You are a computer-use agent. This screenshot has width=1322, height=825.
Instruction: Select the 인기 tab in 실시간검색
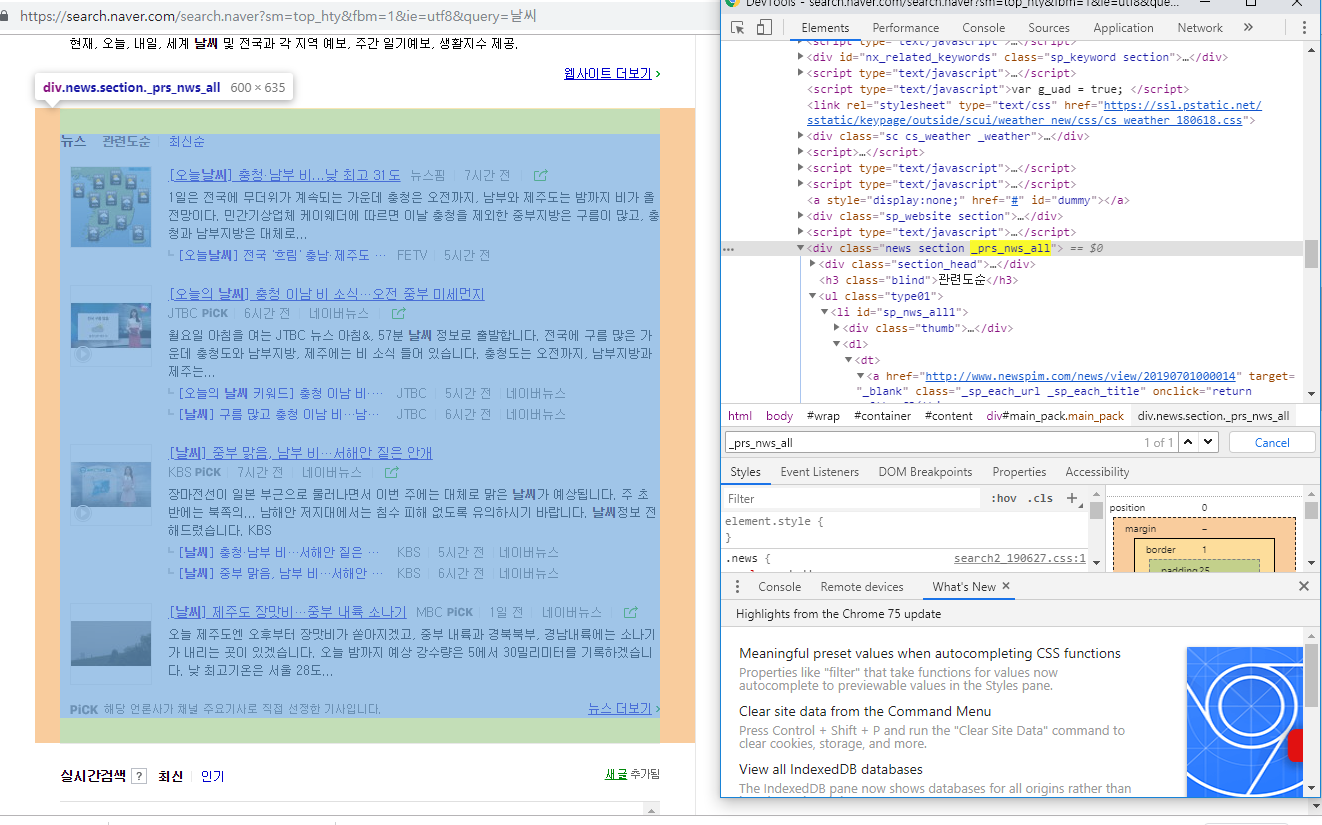(212, 776)
